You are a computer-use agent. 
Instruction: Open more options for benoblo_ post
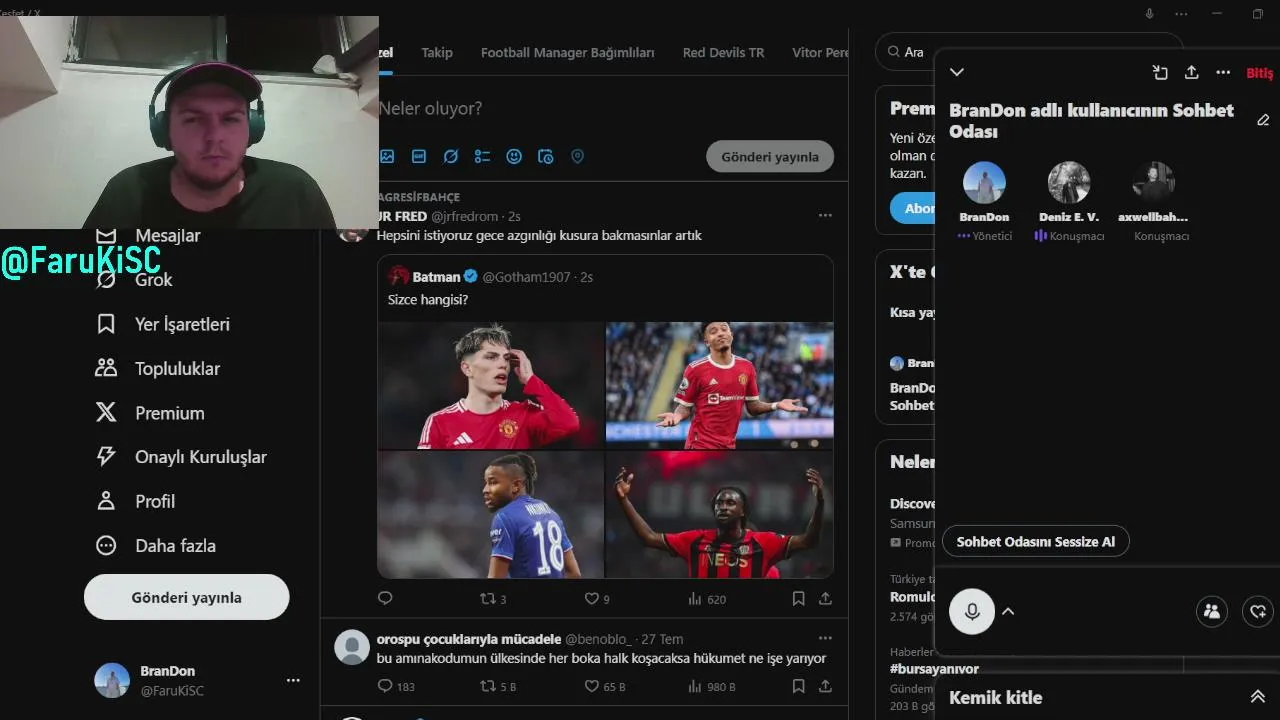(x=825, y=638)
